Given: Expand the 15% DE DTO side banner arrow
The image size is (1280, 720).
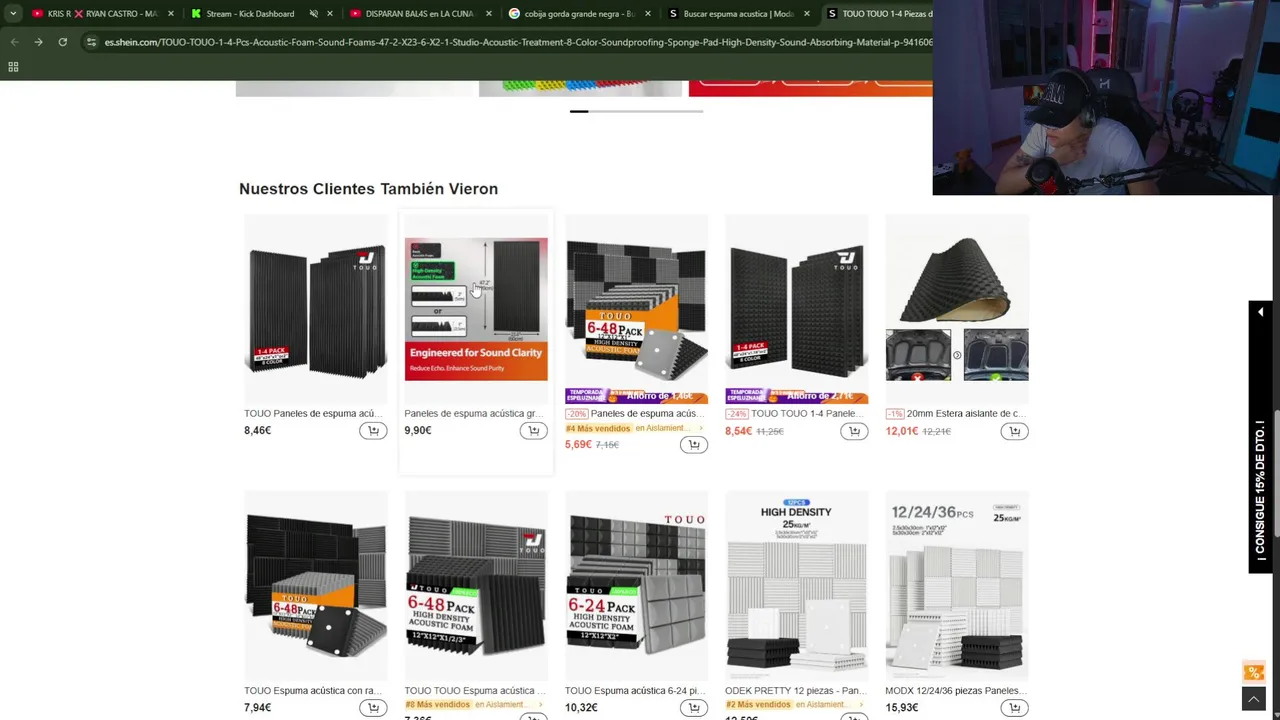Looking at the screenshot, I should pos(1260,313).
